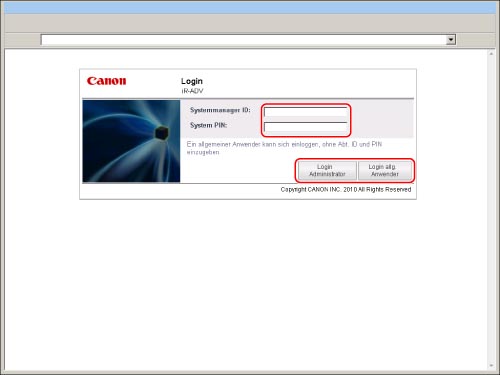The width and height of the screenshot is (500, 375).
Task: Click the 'Ein allgemeiner Anwender' hint text
Action: (284, 148)
